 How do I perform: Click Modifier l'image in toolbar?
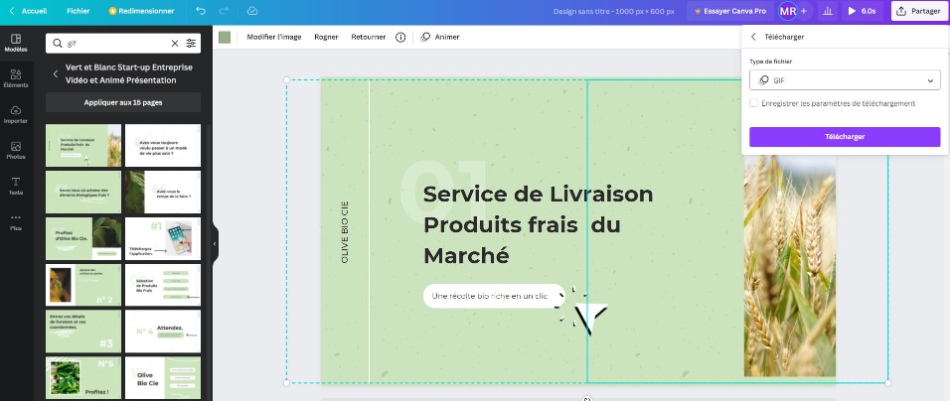pyautogui.click(x=274, y=37)
